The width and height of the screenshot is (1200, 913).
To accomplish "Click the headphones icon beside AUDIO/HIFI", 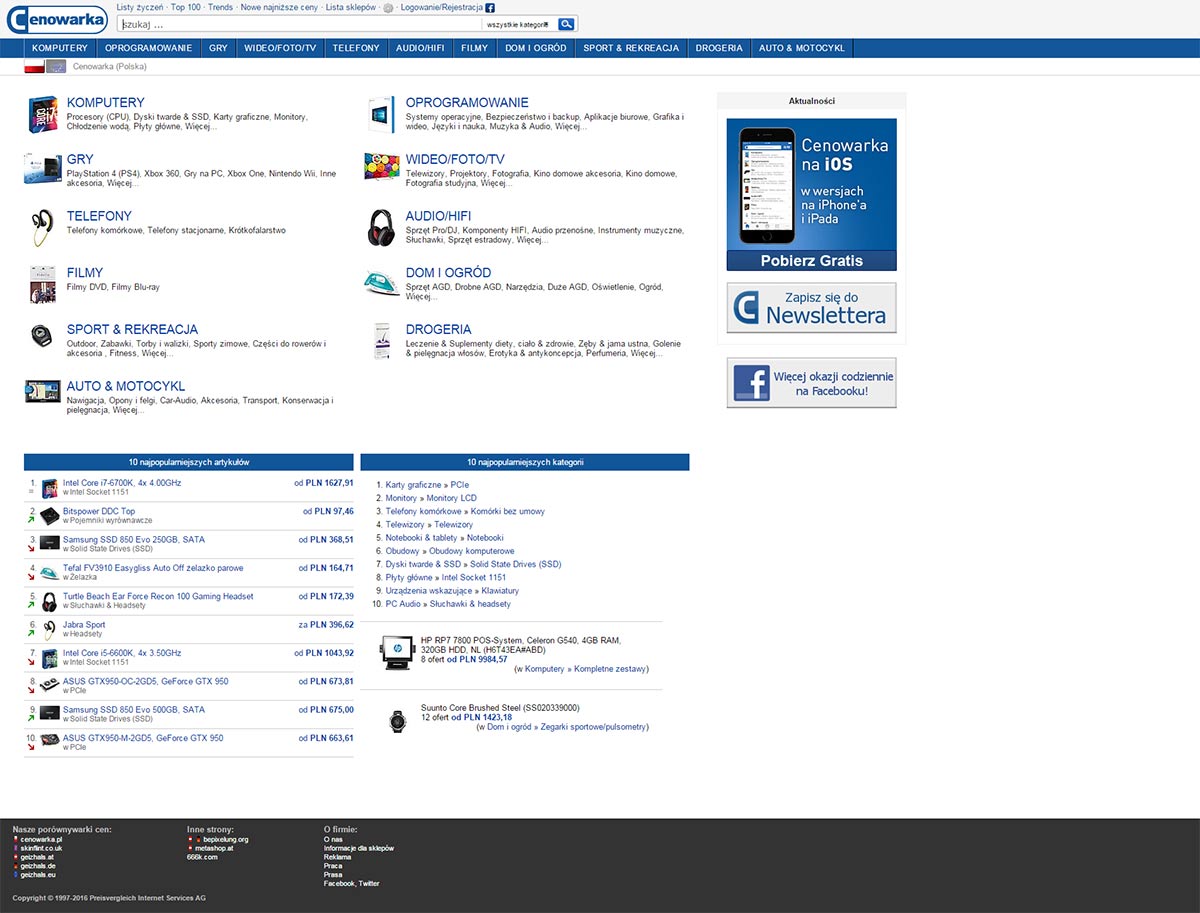I will tap(381, 227).
